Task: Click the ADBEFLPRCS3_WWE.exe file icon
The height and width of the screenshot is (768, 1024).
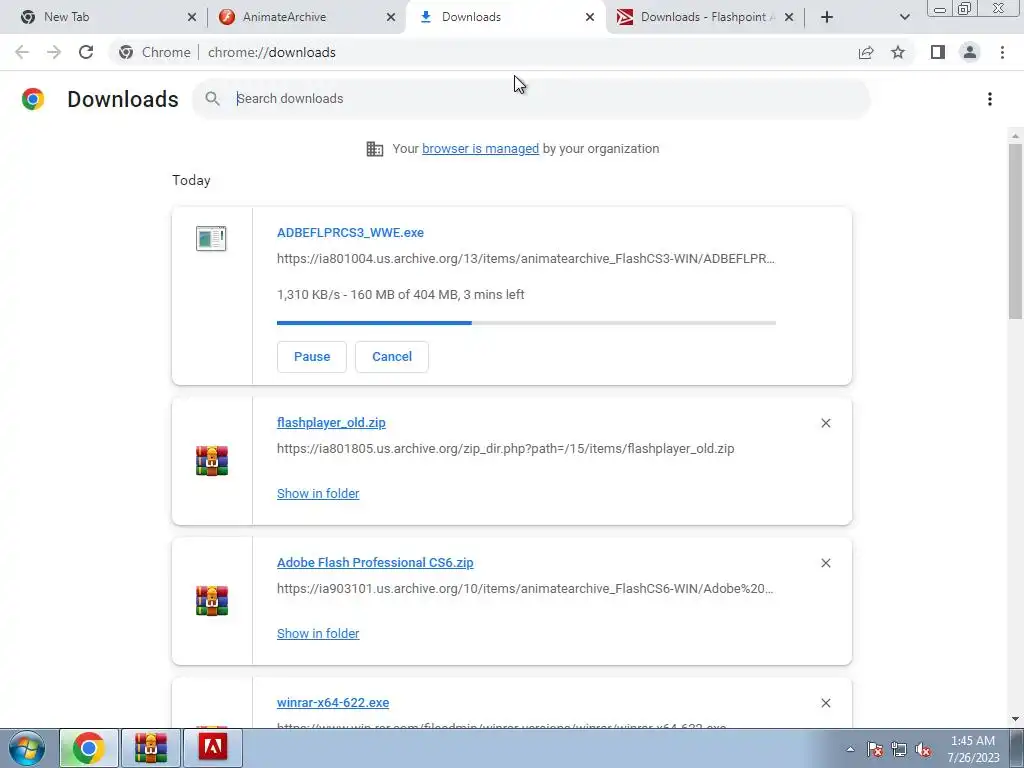Action: click(x=211, y=238)
